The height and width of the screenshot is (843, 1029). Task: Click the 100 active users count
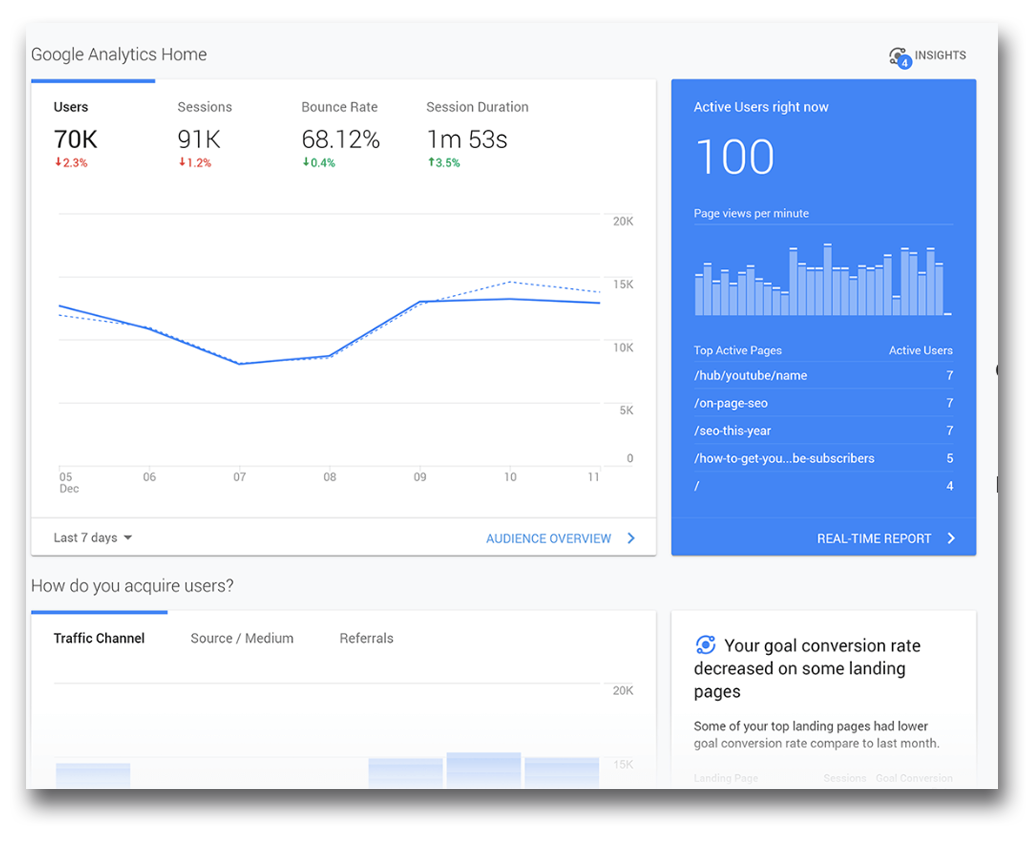coord(735,157)
